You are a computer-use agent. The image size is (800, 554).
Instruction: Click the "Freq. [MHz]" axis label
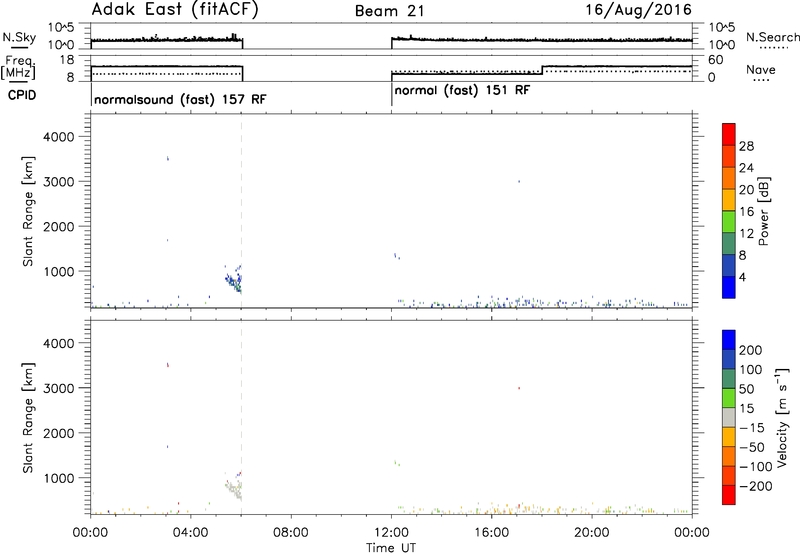[x=18, y=68]
